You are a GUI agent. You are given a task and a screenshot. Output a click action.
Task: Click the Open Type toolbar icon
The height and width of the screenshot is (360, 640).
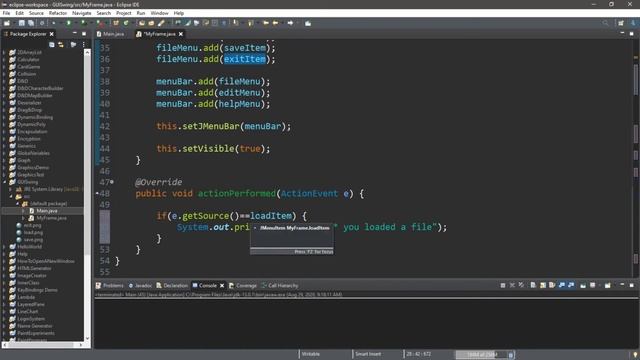142,23
